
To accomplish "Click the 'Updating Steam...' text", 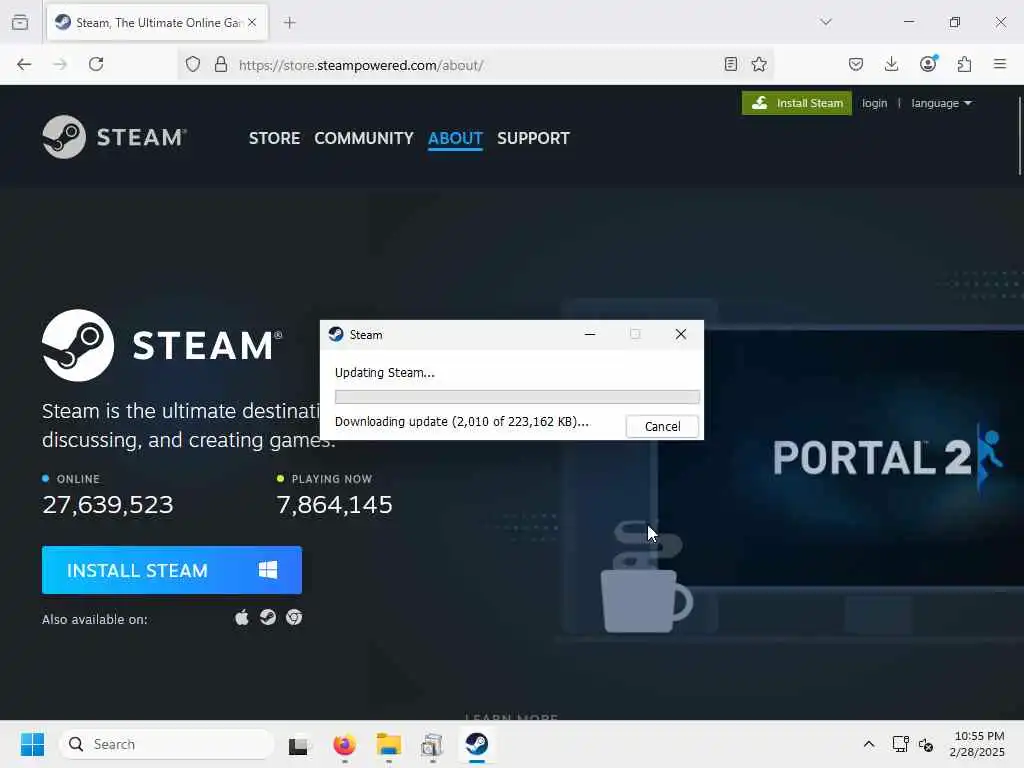I will click(x=385, y=372).
